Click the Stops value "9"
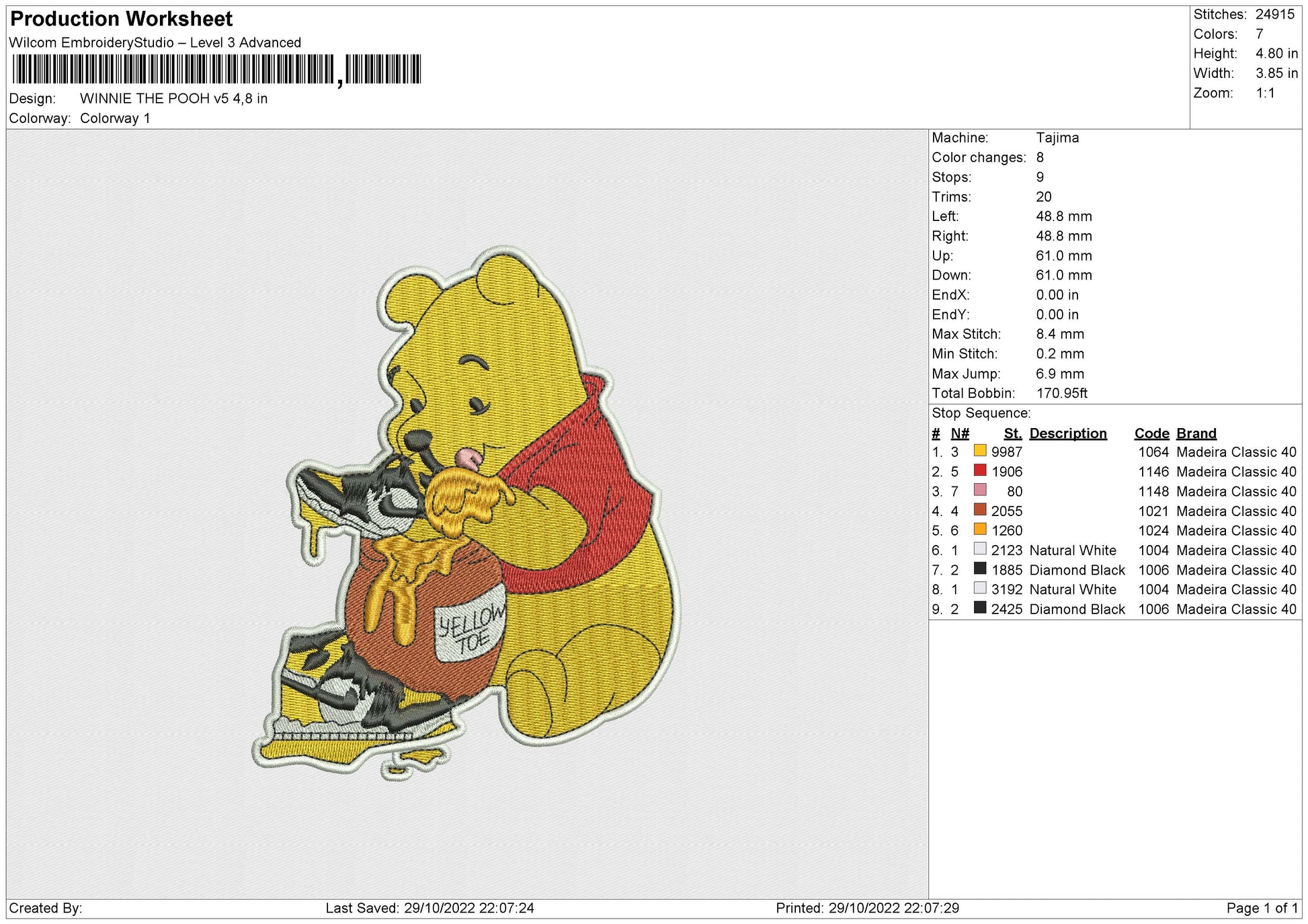The image size is (1308, 924). point(1040,177)
